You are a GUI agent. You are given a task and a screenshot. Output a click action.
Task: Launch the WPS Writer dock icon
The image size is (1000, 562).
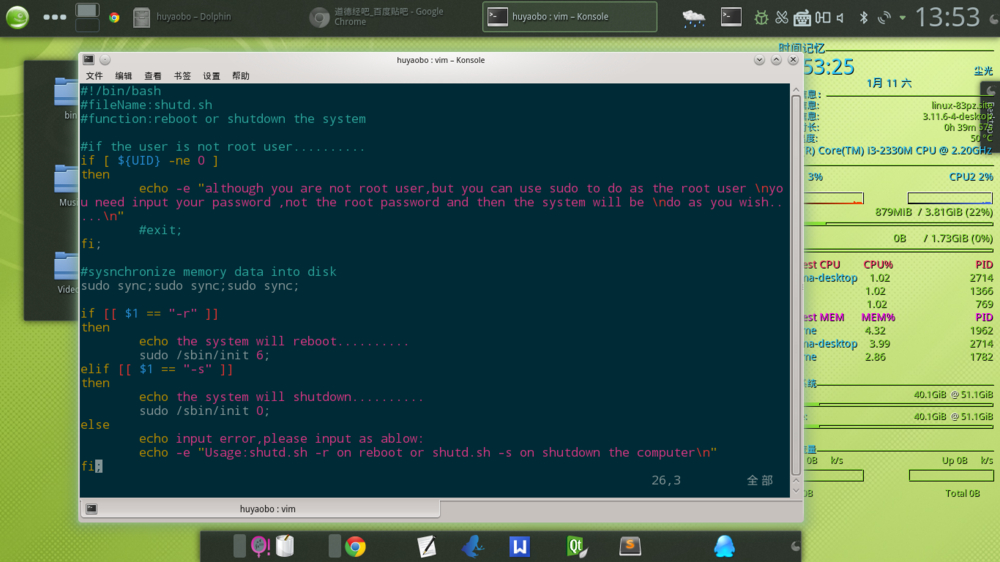(520, 547)
